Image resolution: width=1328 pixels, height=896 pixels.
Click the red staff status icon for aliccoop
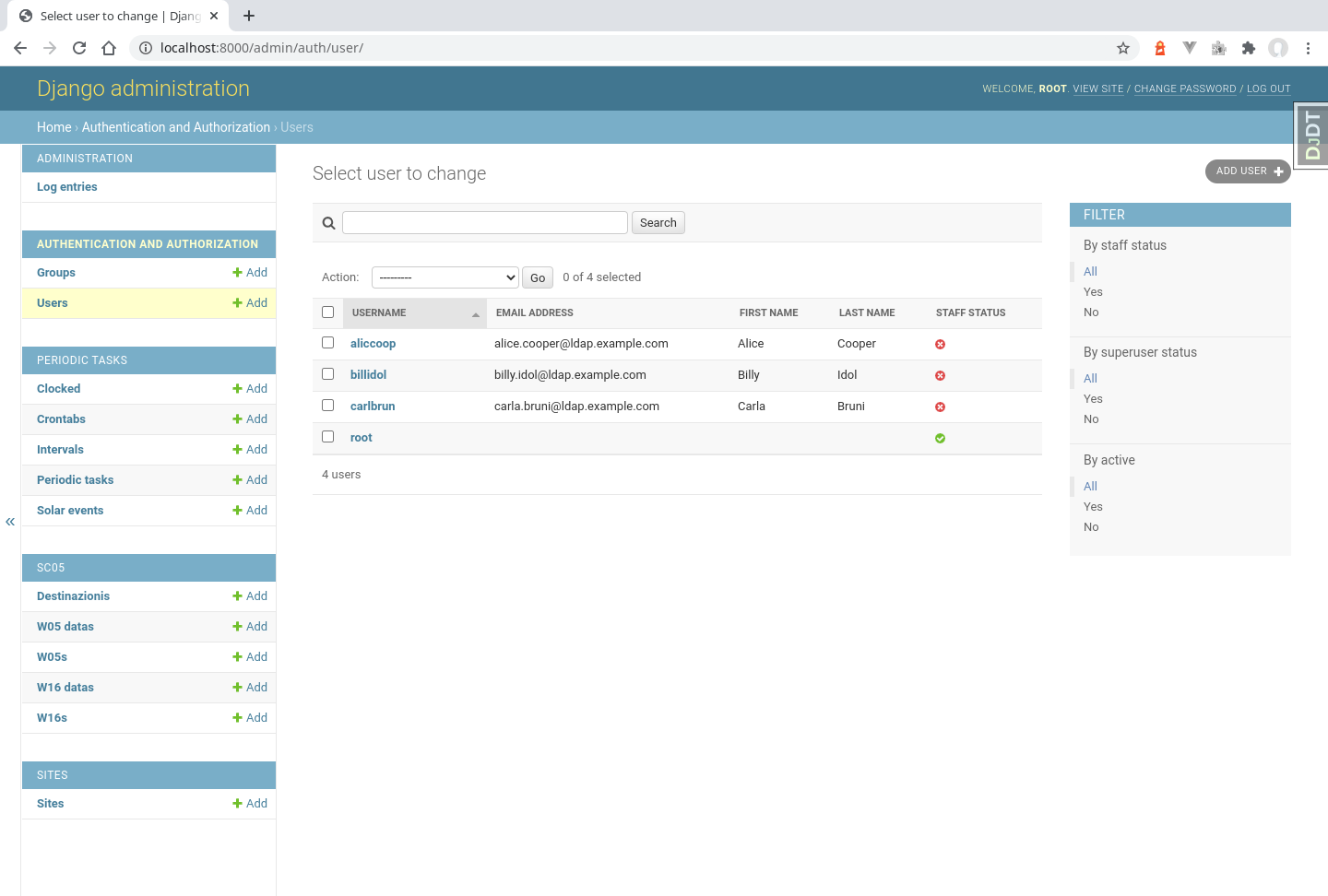click(940, 344)
